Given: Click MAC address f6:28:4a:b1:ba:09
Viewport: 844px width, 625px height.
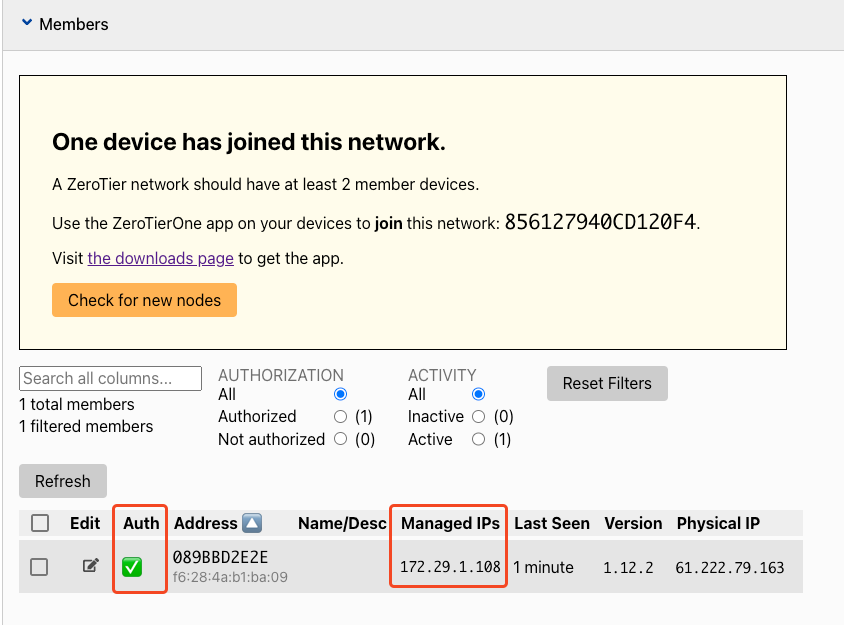Looking at the screenshot, I should point(230,577).
